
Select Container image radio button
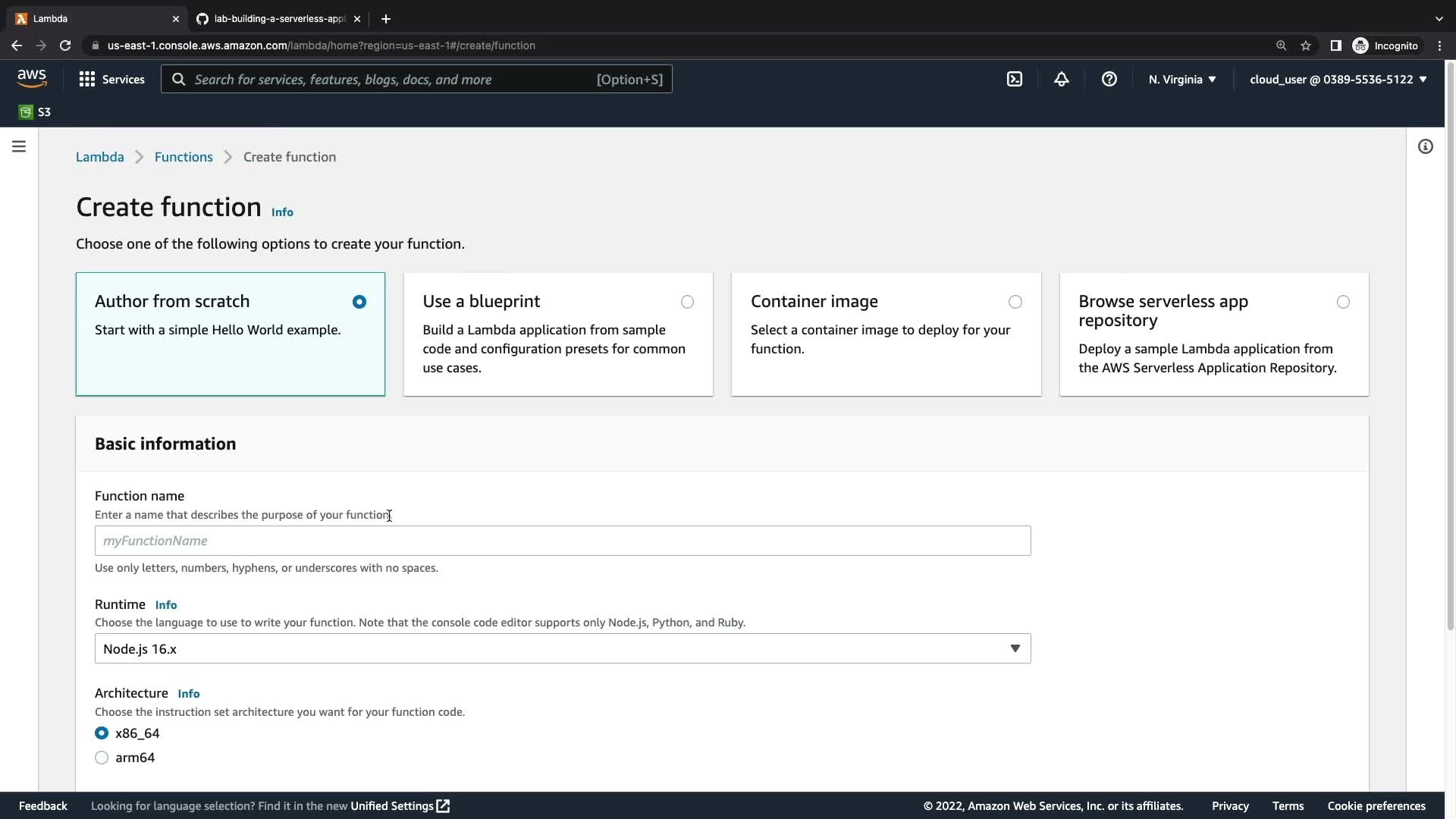[1015, 302]
